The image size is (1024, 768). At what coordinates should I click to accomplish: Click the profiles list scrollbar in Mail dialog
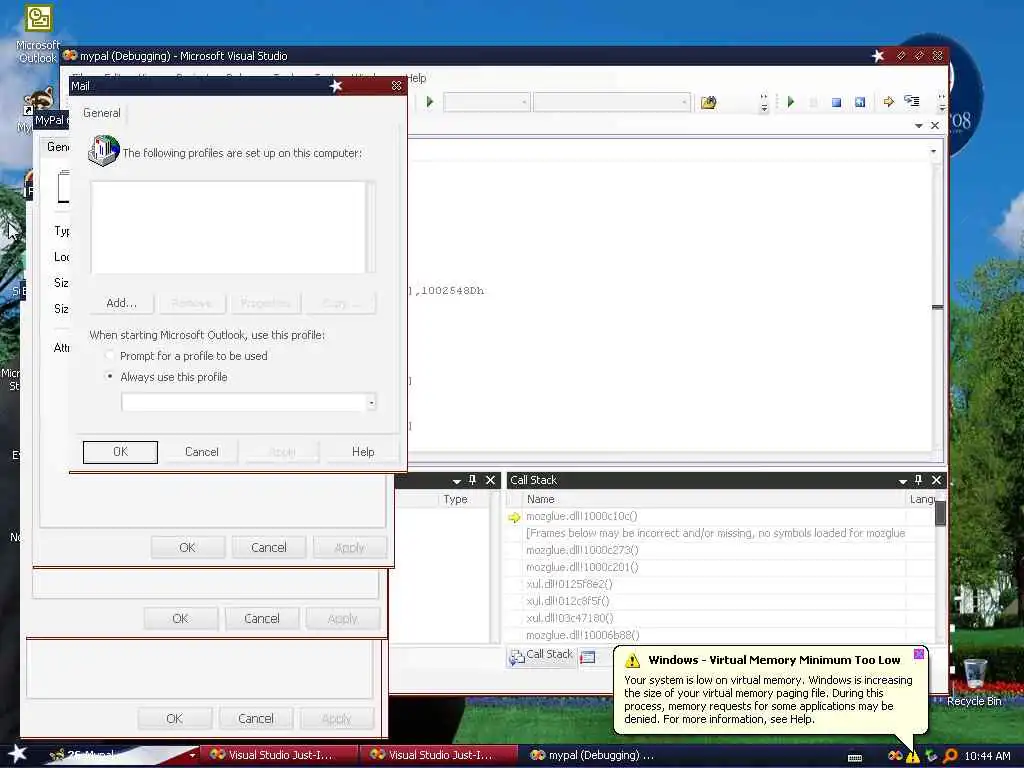(x=371, y=227)
